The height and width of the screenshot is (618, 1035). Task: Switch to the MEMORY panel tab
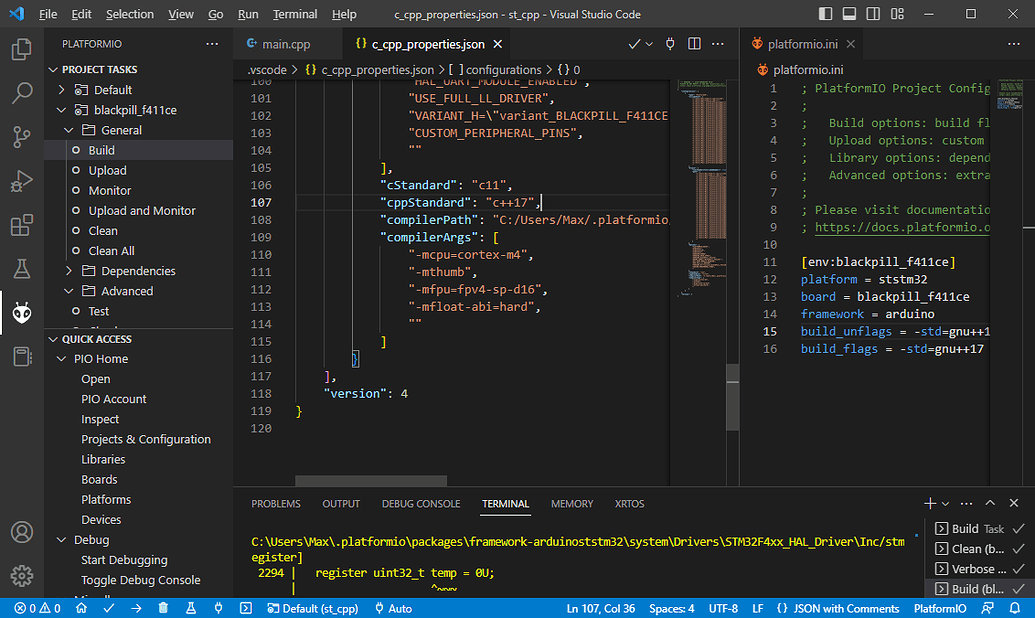pyautogui.click(x=572, y=504)
